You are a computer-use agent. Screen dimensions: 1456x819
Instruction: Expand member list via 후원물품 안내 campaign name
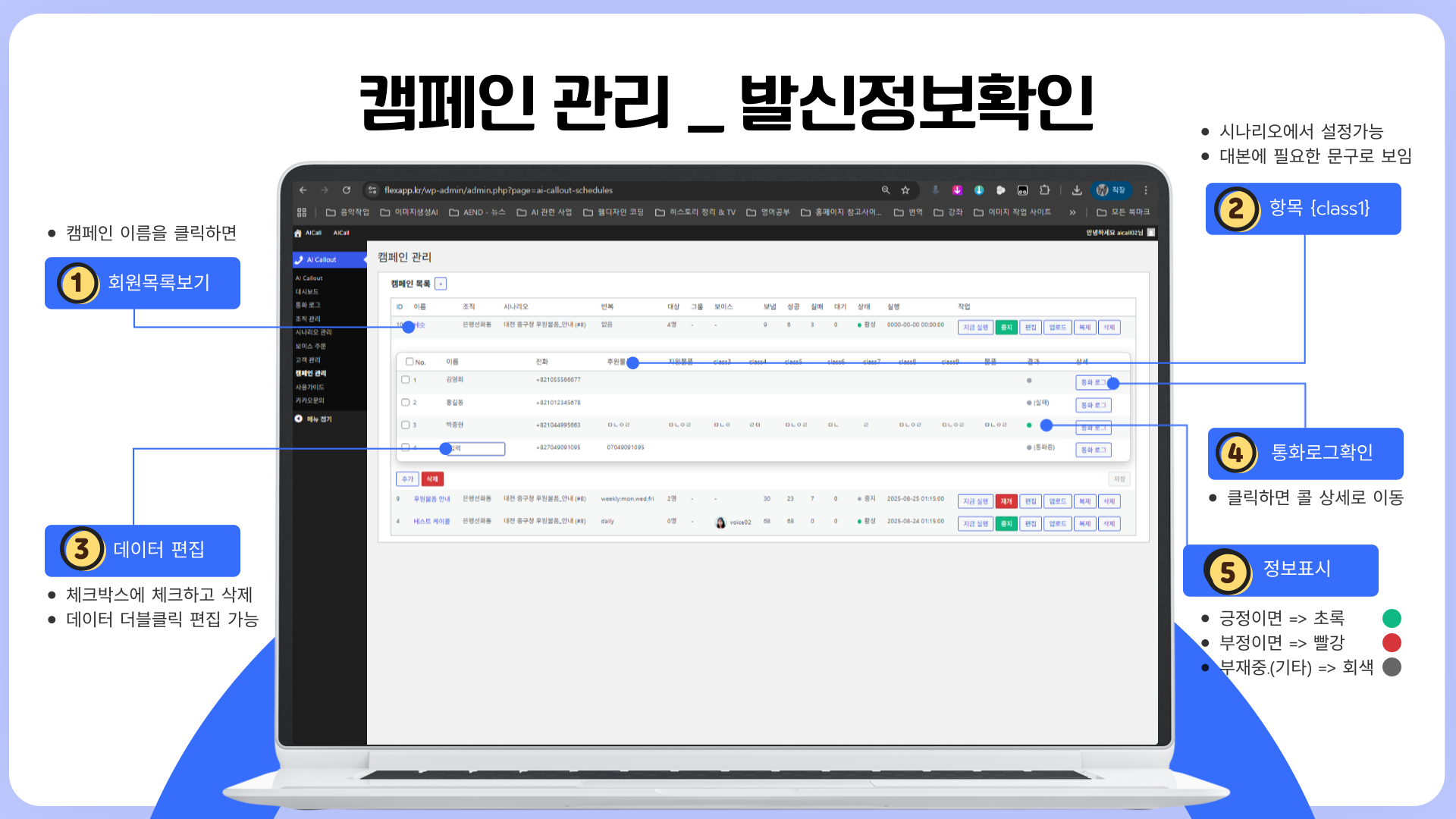click(x=431, y=499)
